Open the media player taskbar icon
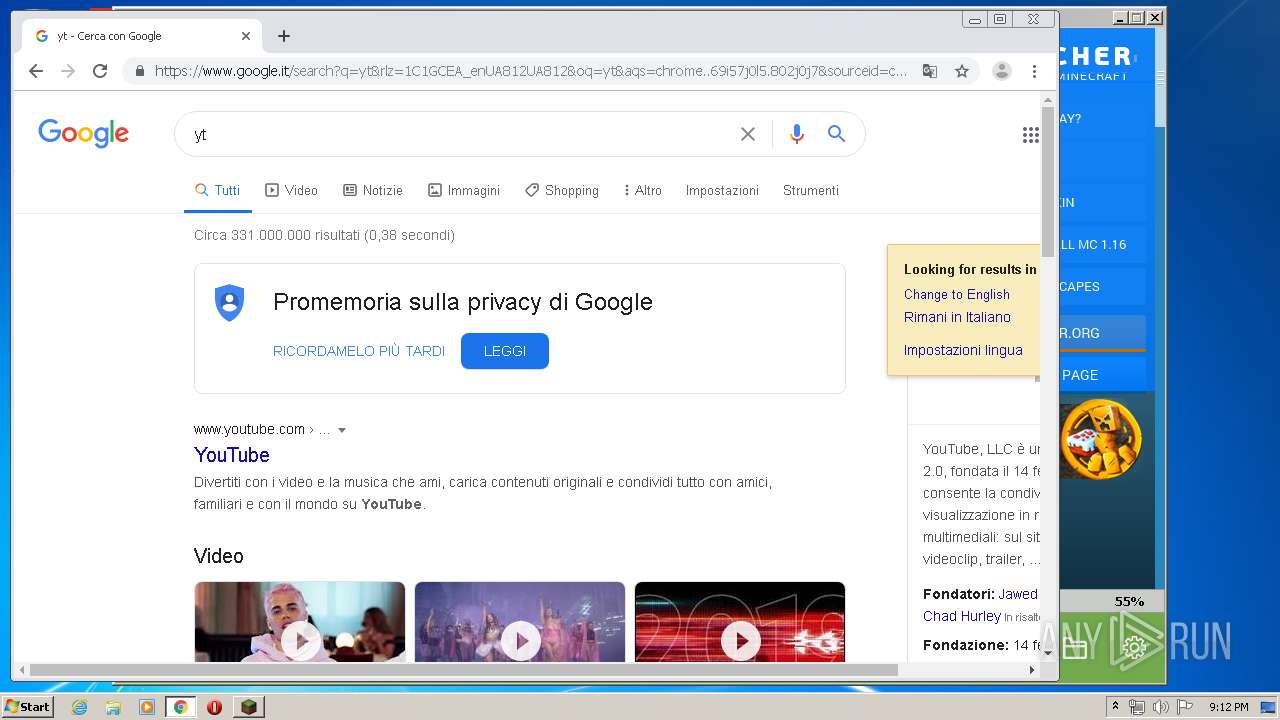1280x720 pixels. pyautogui.click(x=147, y=707)
